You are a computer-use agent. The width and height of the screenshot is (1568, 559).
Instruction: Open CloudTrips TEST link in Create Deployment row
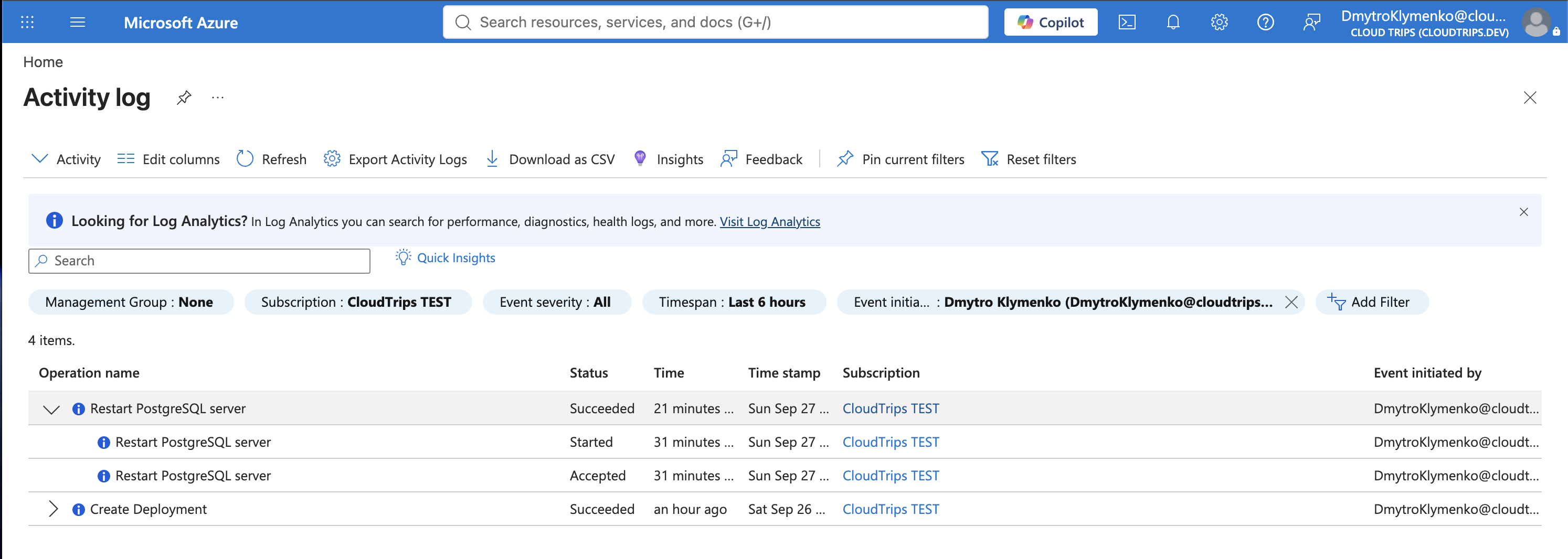(x=891, y=510)
